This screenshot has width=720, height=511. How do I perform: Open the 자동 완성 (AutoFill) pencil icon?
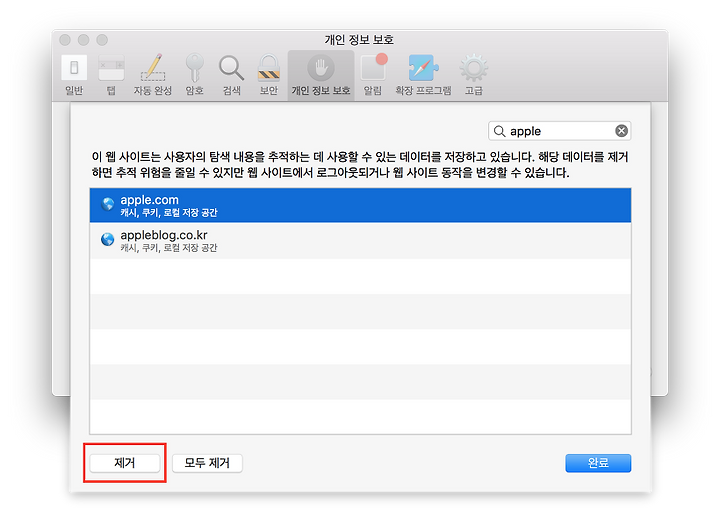point(153,68)
